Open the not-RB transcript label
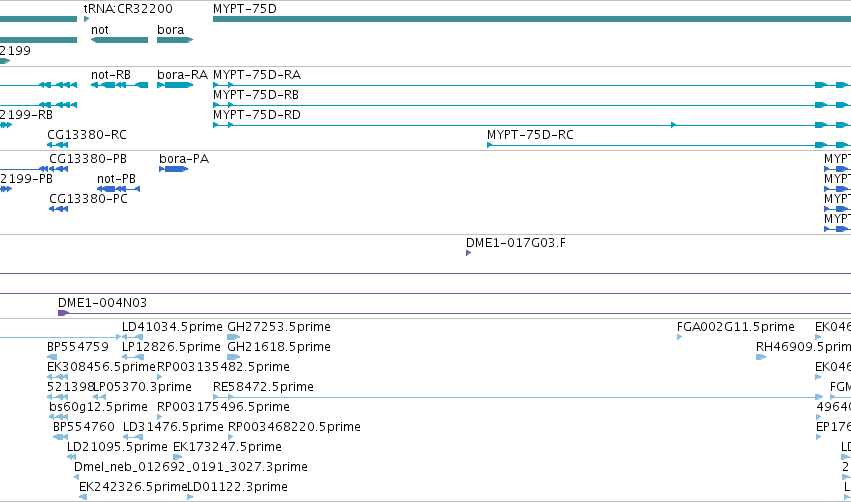 pyautogui.click(x=111, y=75)
